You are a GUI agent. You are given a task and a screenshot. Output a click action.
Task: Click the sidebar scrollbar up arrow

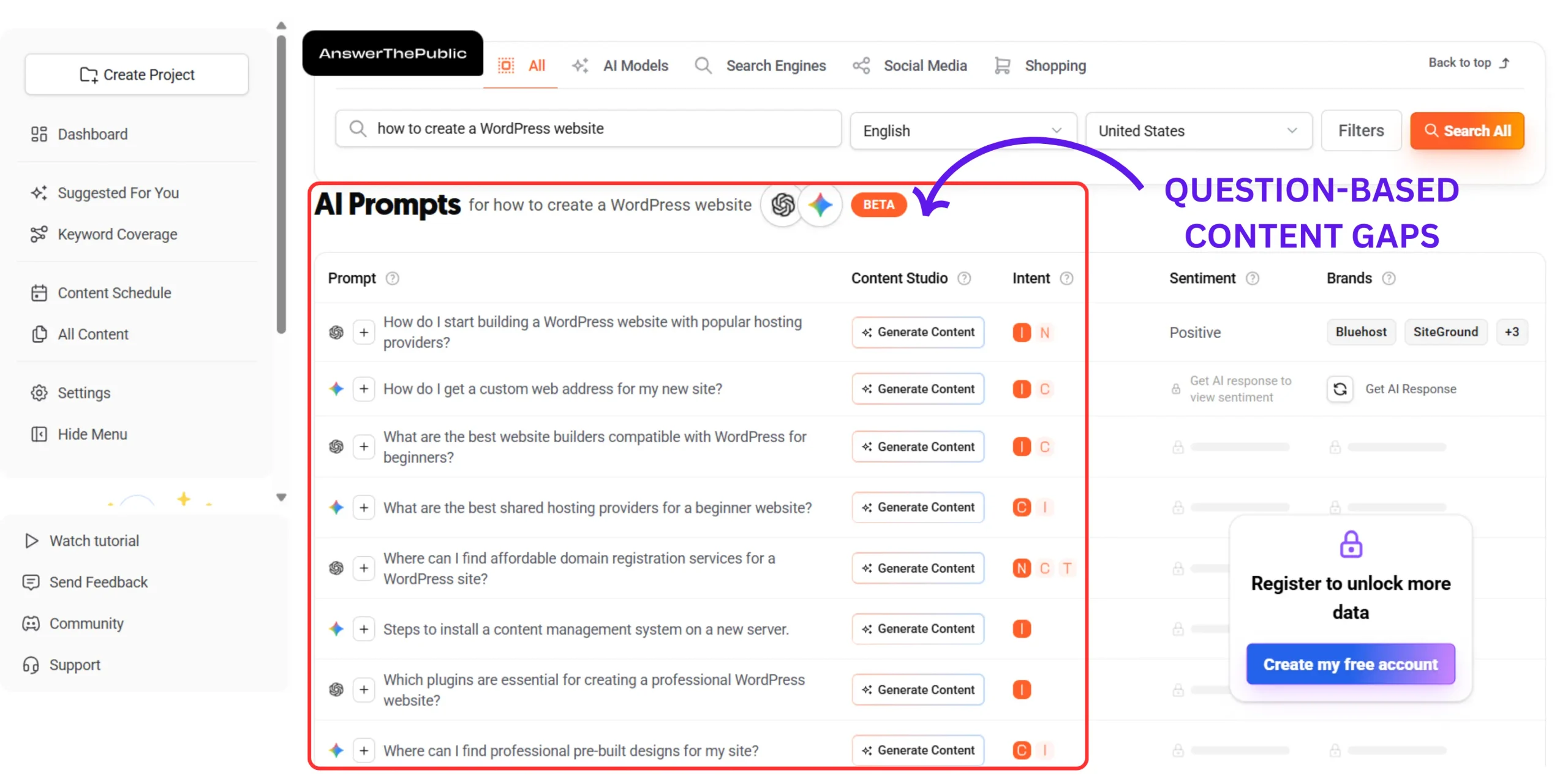(281, 26)
